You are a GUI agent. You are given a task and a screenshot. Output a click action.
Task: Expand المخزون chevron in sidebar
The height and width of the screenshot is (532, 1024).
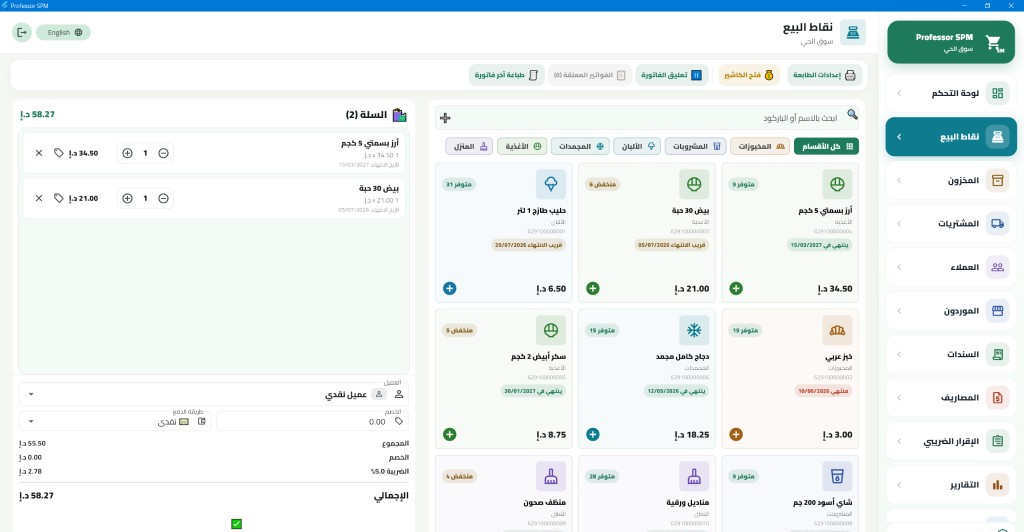[899, 180]
